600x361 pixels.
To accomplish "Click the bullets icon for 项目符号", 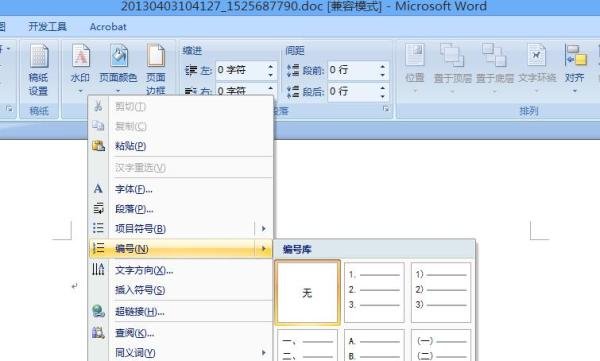I will 98,228.
